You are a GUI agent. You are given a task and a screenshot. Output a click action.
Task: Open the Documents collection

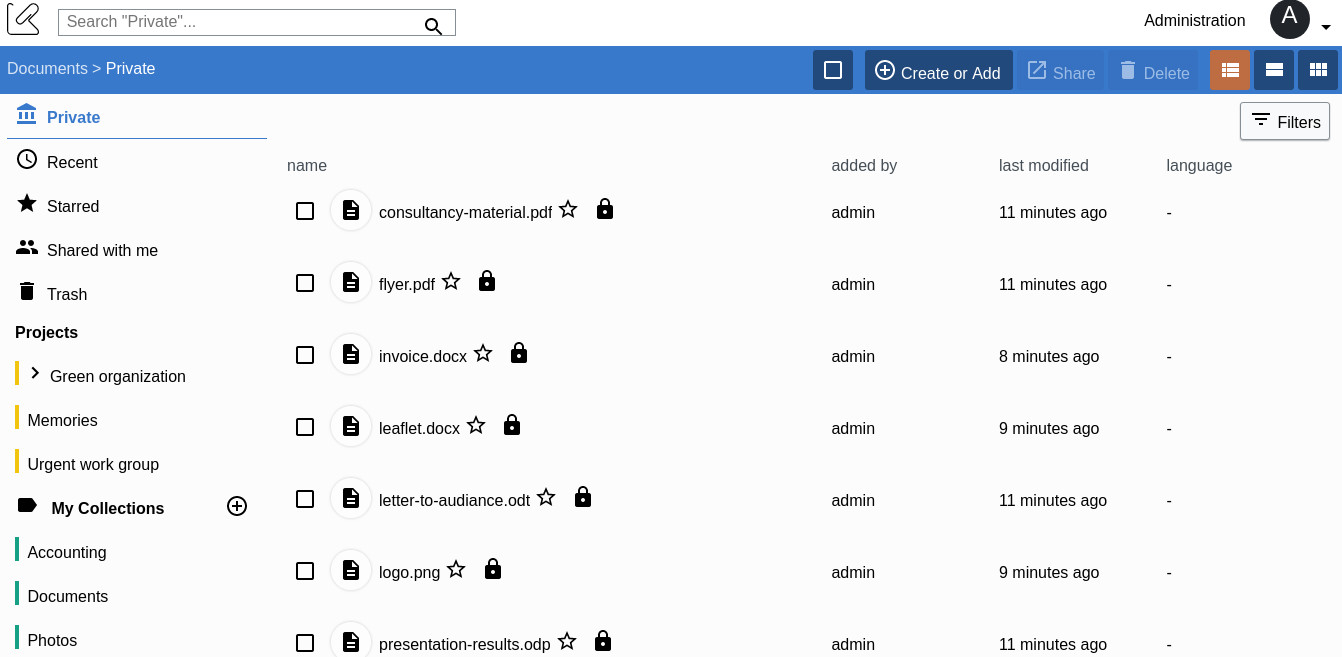[x=68, y=596]
